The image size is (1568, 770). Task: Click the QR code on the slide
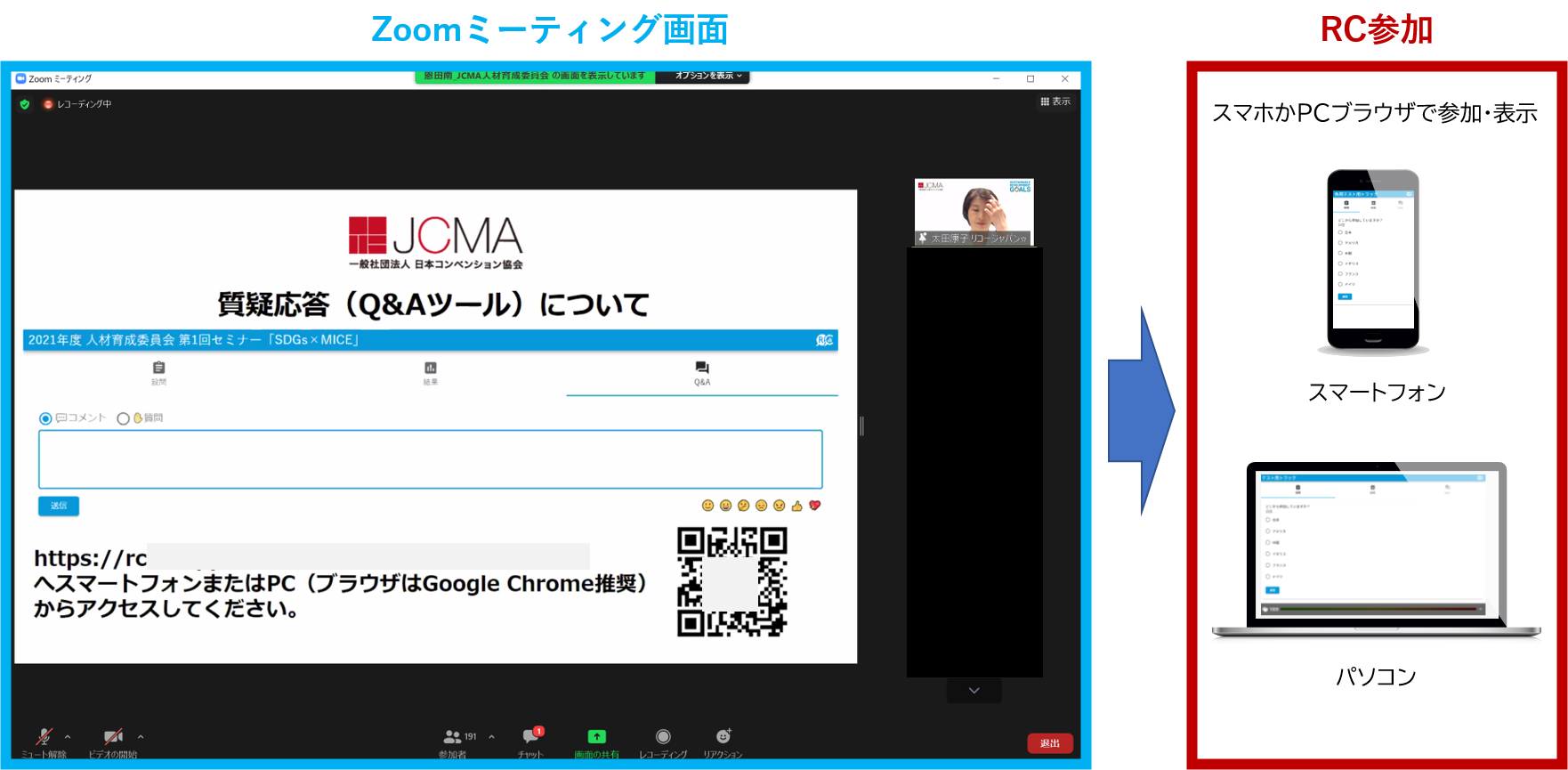coord(732,581)
